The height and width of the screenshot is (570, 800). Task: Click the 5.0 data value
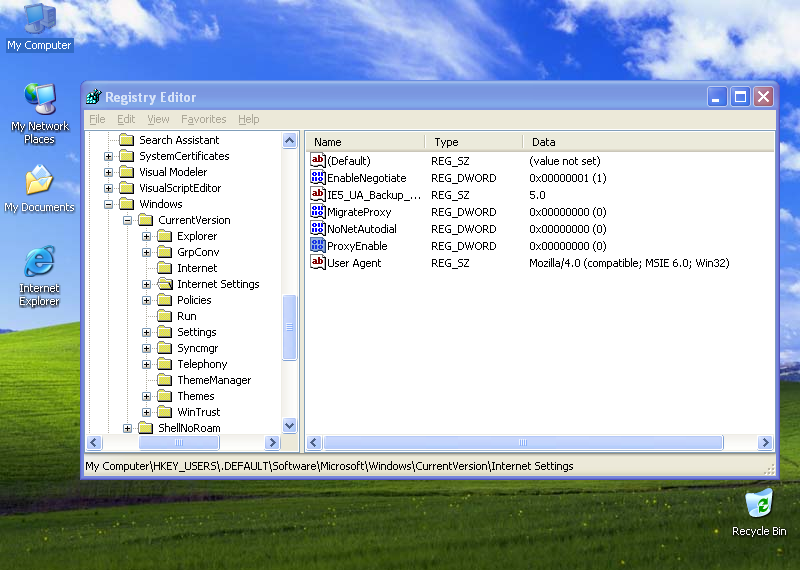pyautogui.click(x=537, y=195)
